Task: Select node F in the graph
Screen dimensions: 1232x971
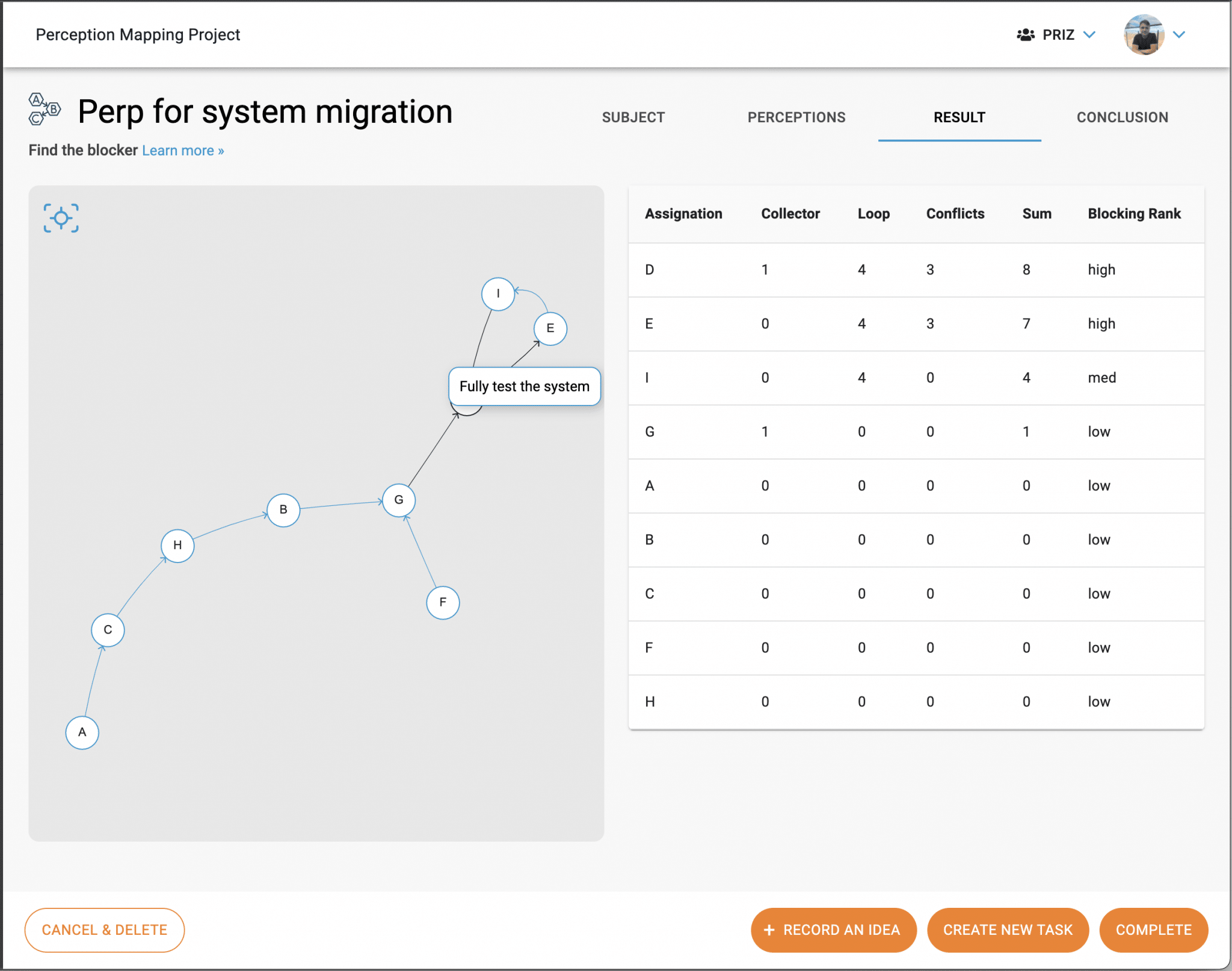Action: pyautogui.click(x=443, y=602)
